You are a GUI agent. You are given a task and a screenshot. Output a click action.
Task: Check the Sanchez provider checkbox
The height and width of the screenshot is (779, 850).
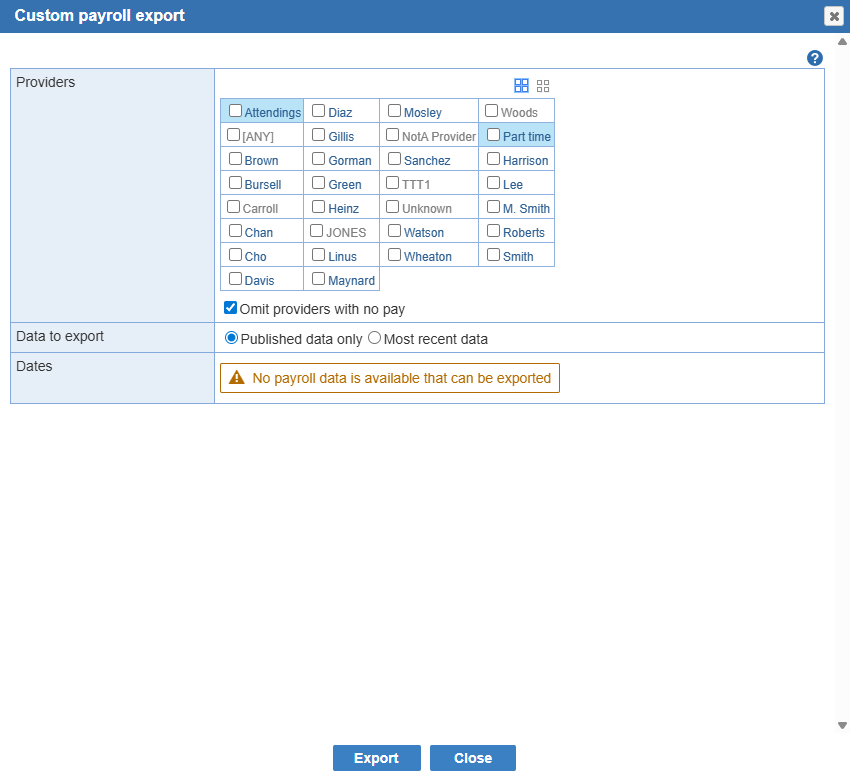point(395,159)
